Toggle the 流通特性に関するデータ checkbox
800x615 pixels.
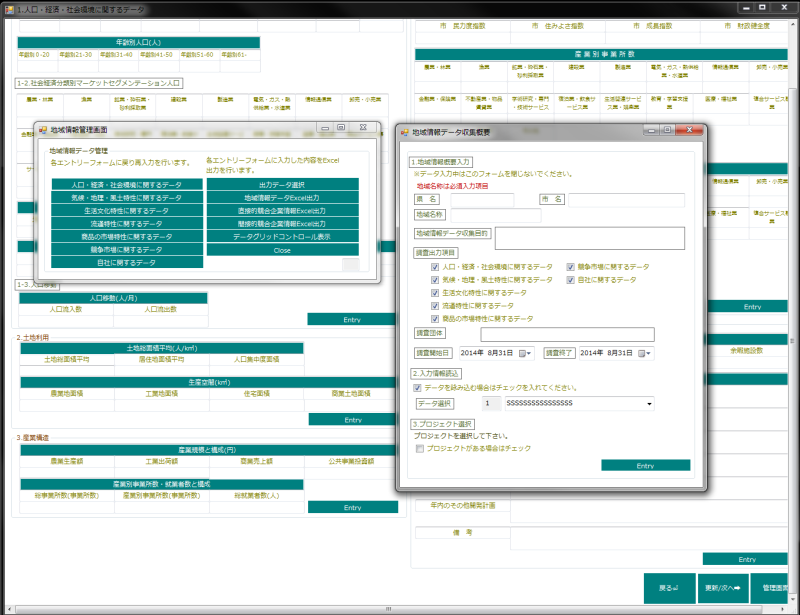(x=435, y=306)
